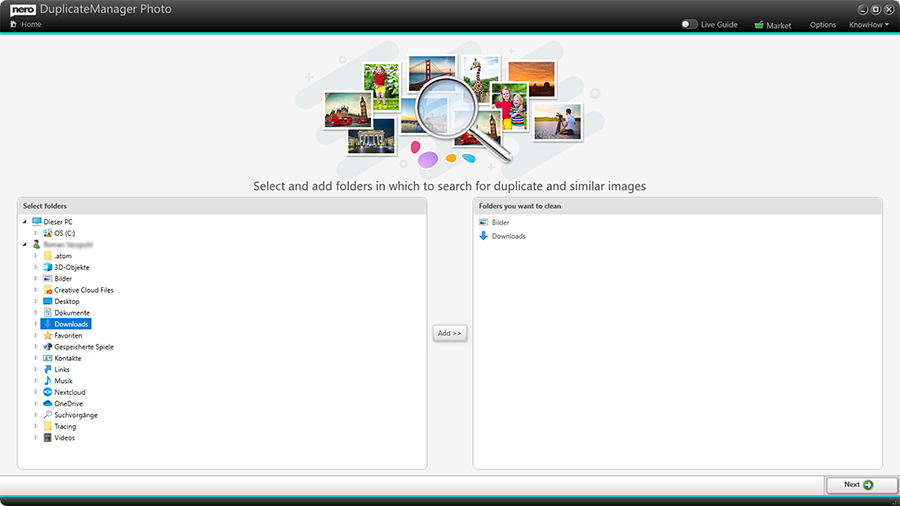Collapse the Dieser PC tree node

pyautogui.click(x=25, y=221)
